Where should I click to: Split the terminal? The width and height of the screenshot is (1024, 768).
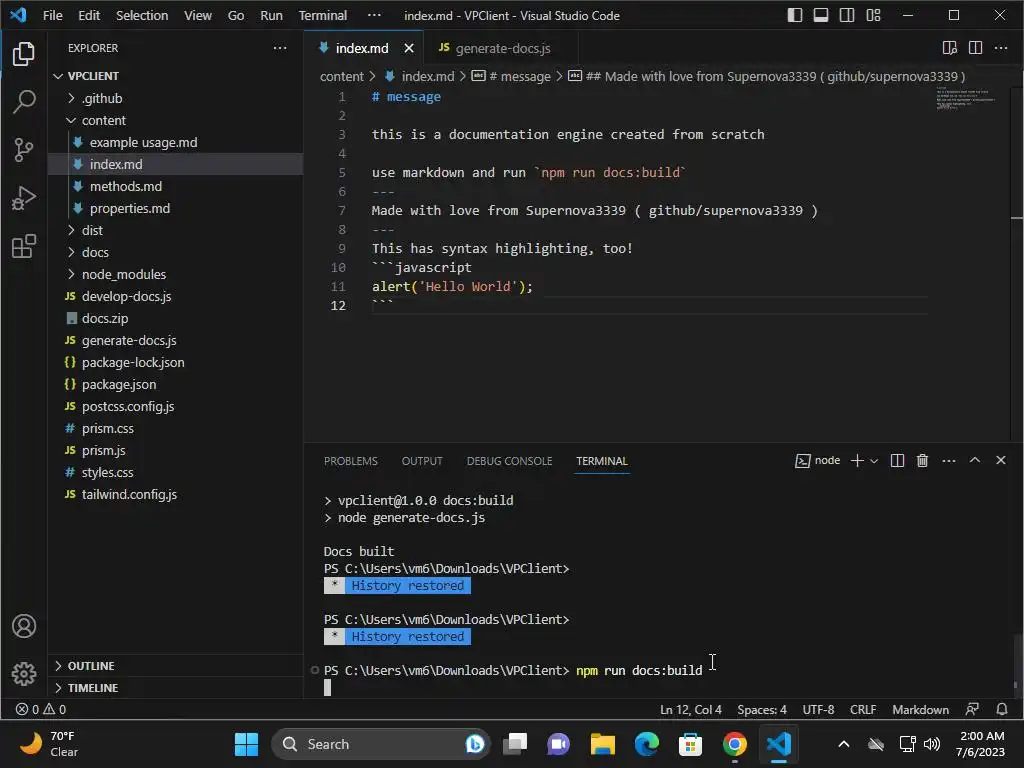(897, 460)
